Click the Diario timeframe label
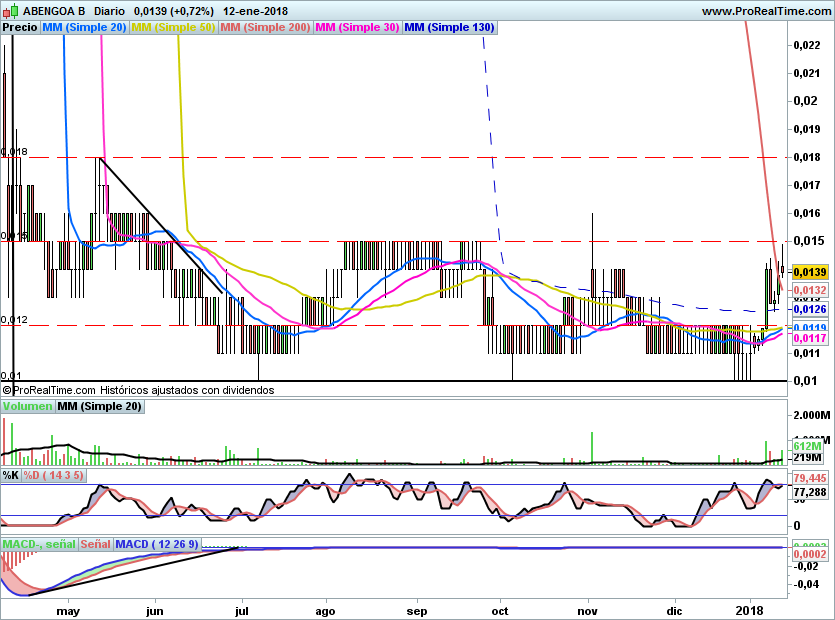 pos(108,10)
